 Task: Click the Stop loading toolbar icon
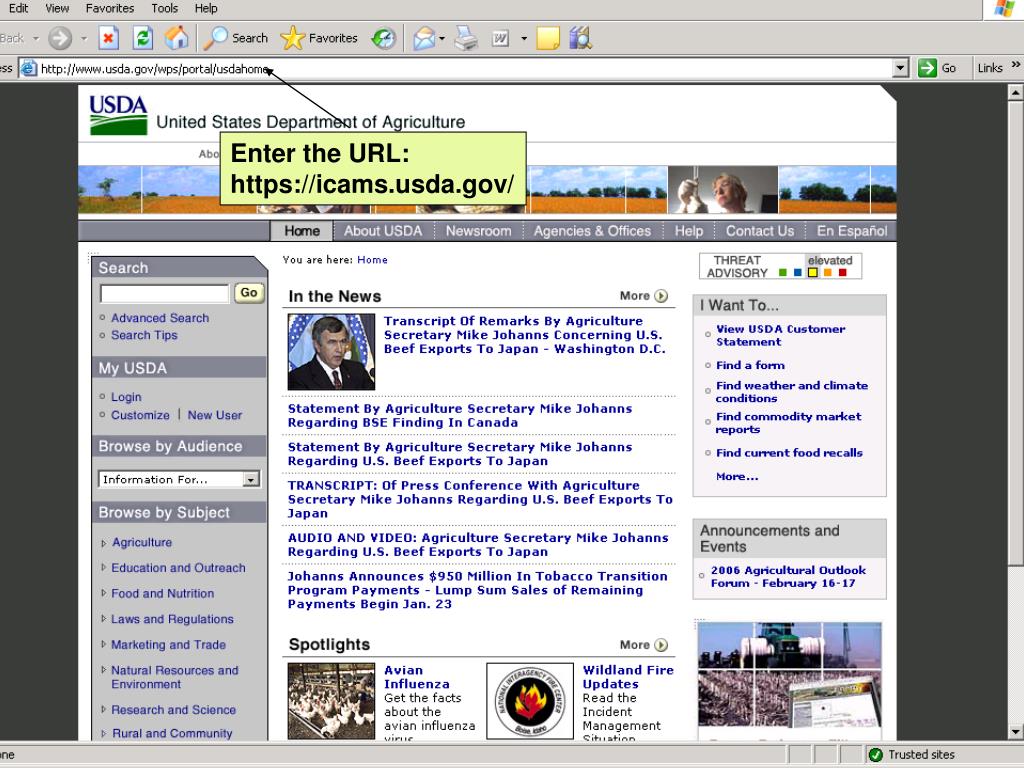click(108, 38)
